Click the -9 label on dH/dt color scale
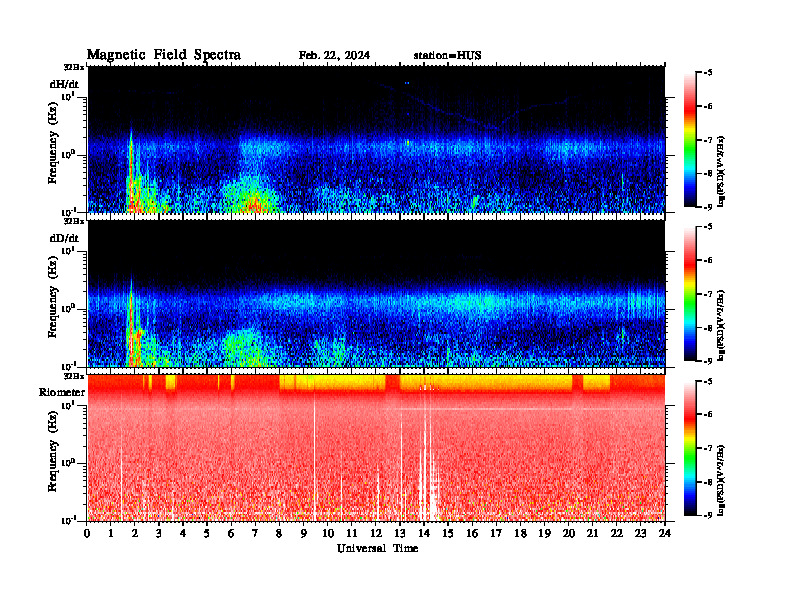The height and width of the screenshot is (612, 792). 708,207
